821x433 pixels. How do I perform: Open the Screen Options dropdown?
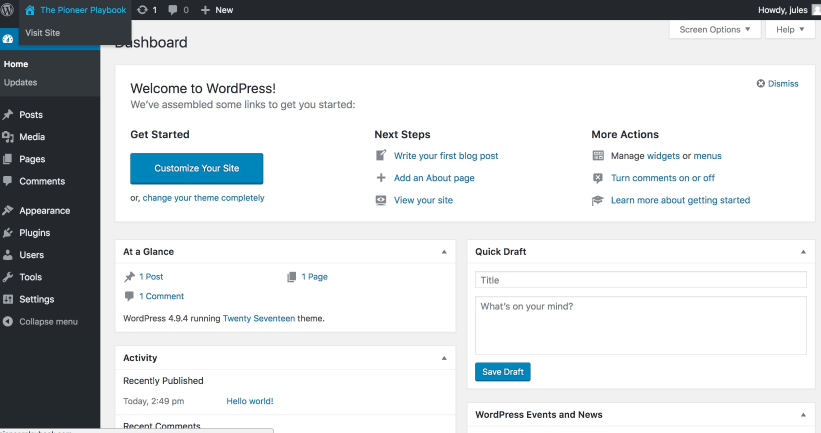point(715,29)
